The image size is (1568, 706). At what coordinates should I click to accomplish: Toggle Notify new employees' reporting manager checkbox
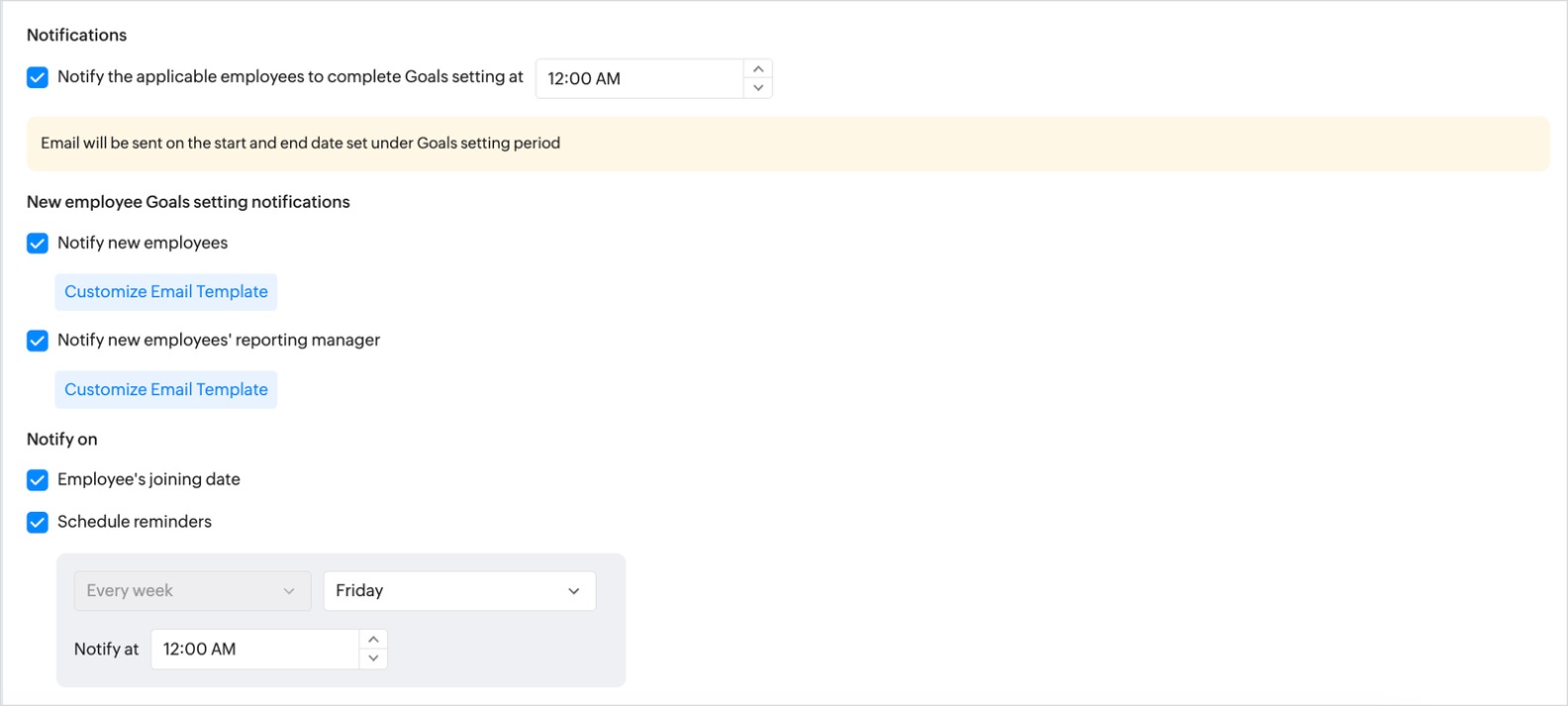pyautogui.click(x=38, y=341)
